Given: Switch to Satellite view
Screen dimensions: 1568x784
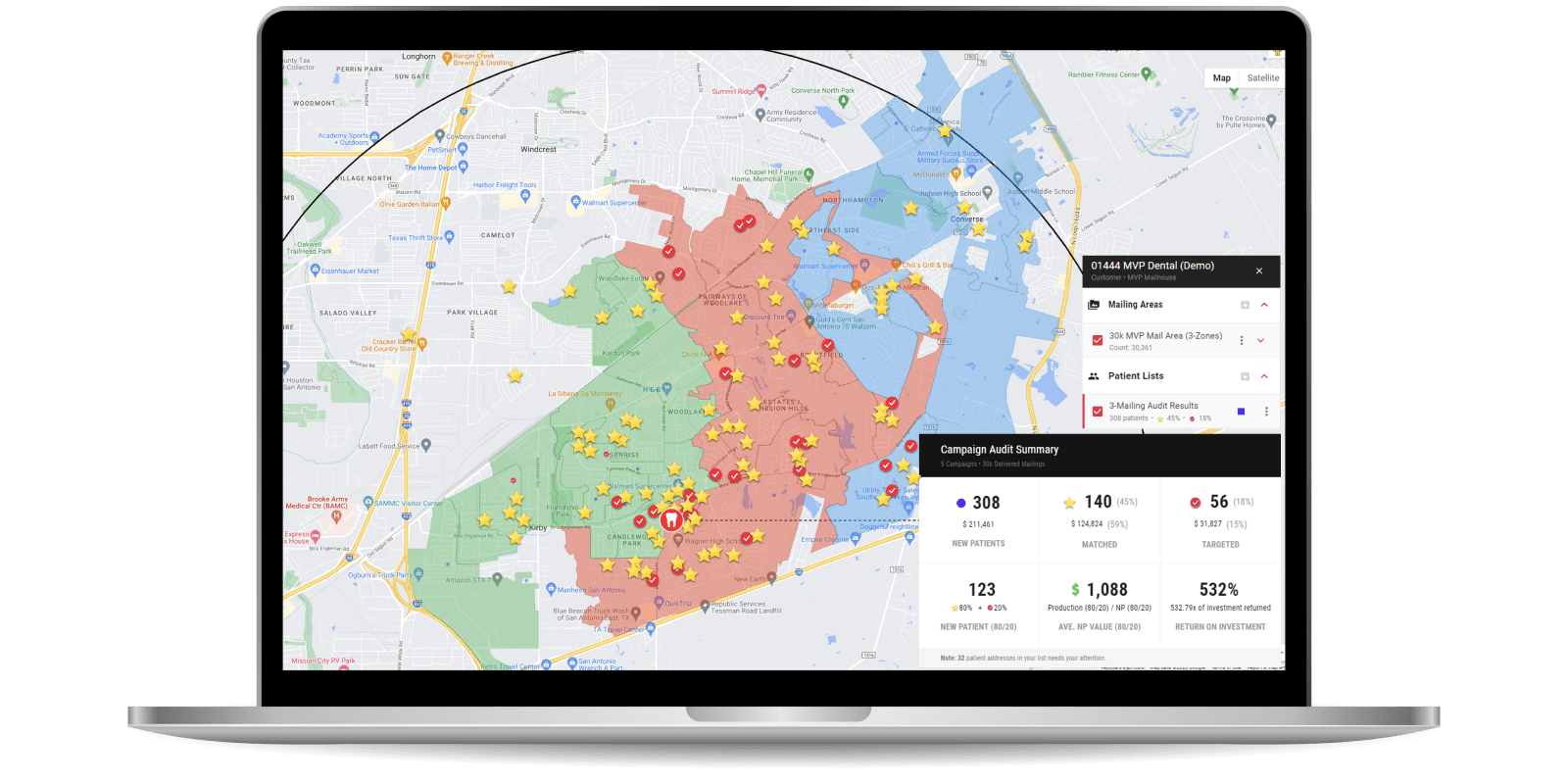Looking at the screenshot, I should 1262,78.
